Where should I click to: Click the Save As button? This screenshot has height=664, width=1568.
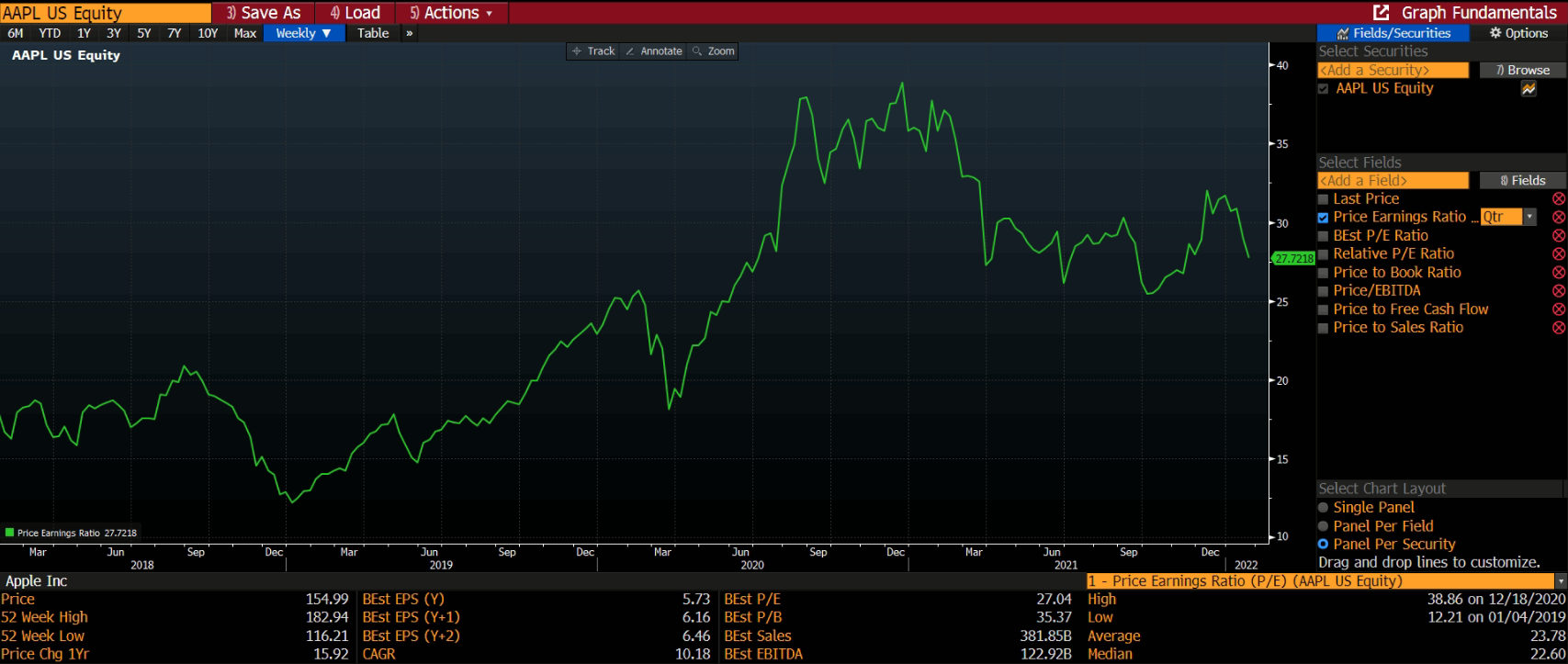click(263, 13)
